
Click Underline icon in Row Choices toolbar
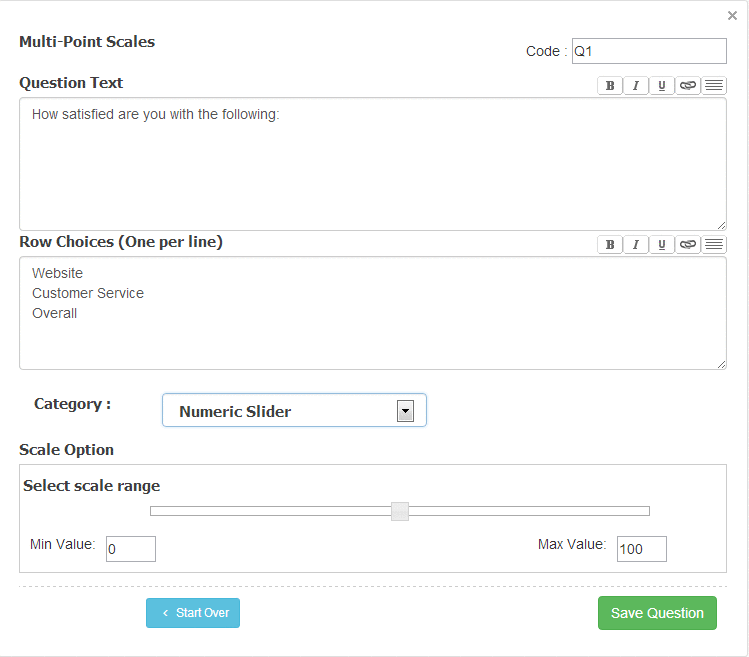click(x=662, y=245)
